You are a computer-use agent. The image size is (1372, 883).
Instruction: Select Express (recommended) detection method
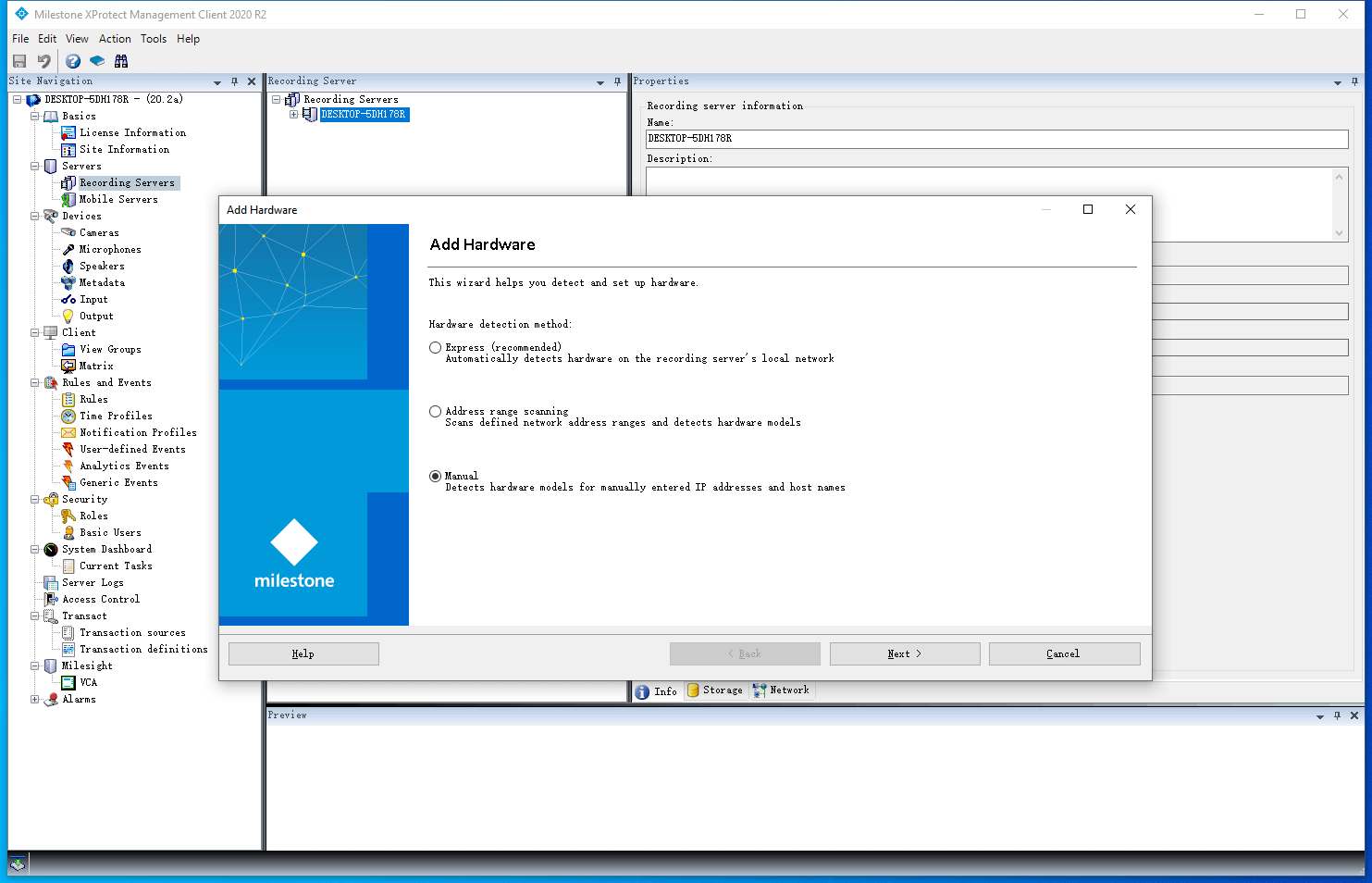click(x=435, y=348)
